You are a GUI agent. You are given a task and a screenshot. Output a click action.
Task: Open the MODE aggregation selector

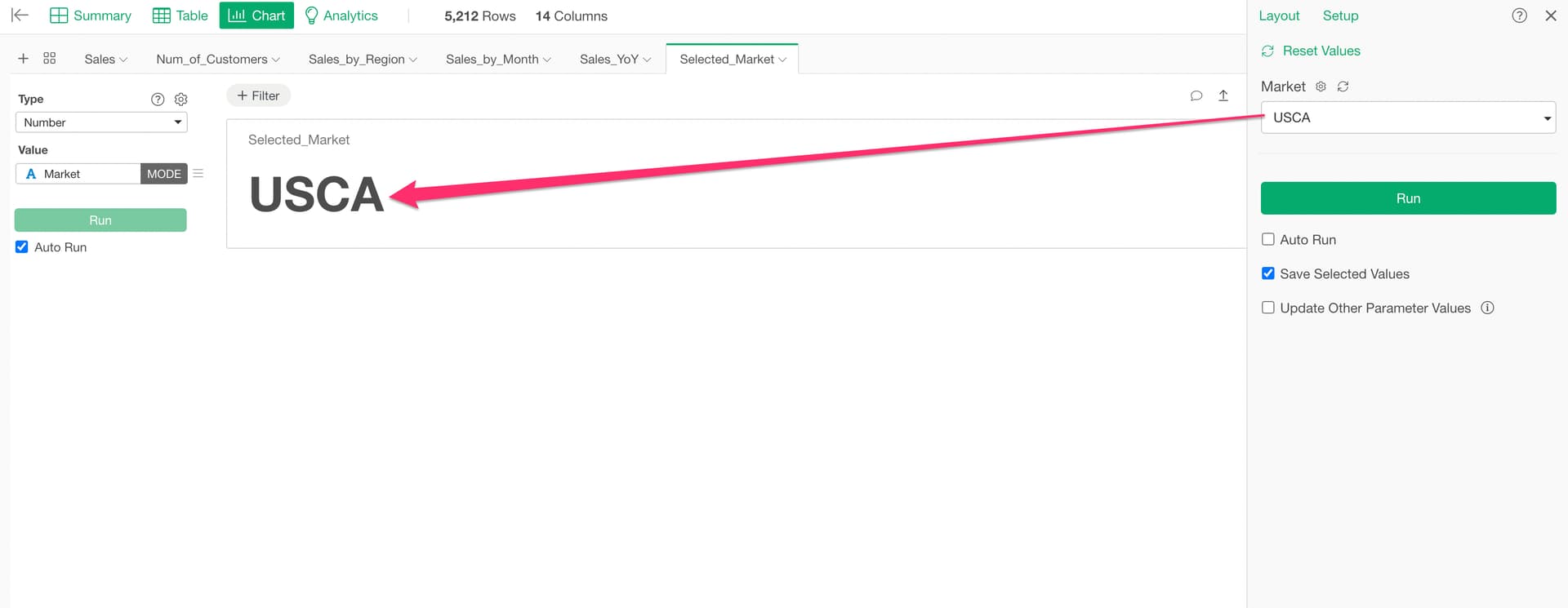(163, 174)
